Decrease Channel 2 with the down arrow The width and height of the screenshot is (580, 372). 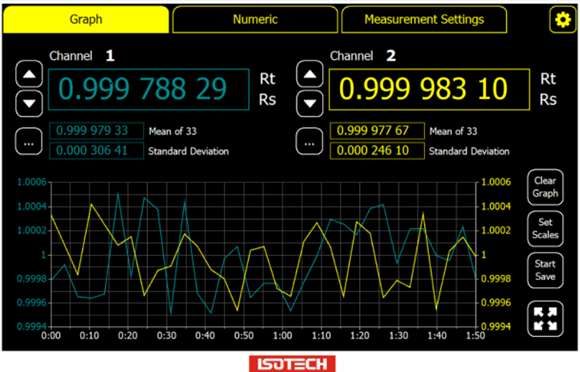click(x=310, y=104)
